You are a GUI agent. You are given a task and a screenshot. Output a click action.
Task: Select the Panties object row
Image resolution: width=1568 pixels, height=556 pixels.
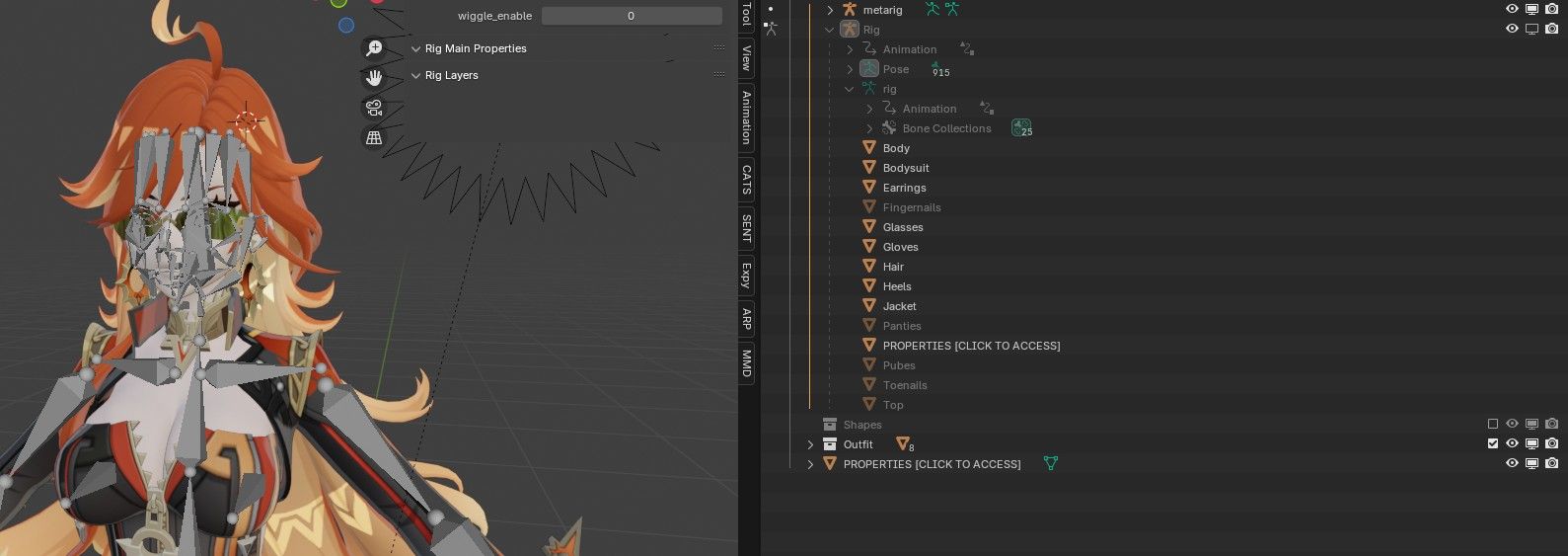(902, 326)
